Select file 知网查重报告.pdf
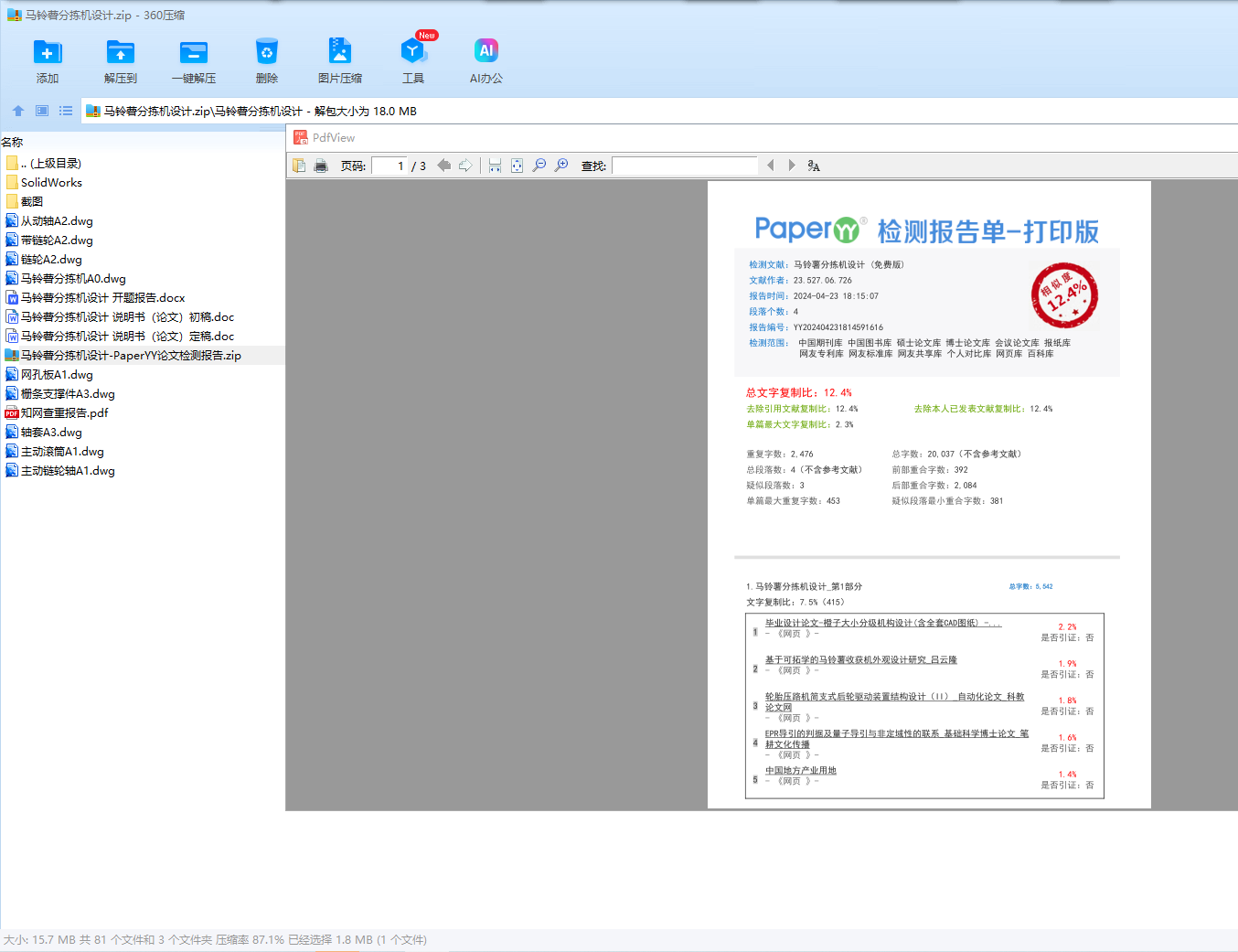 pos(57,413)
